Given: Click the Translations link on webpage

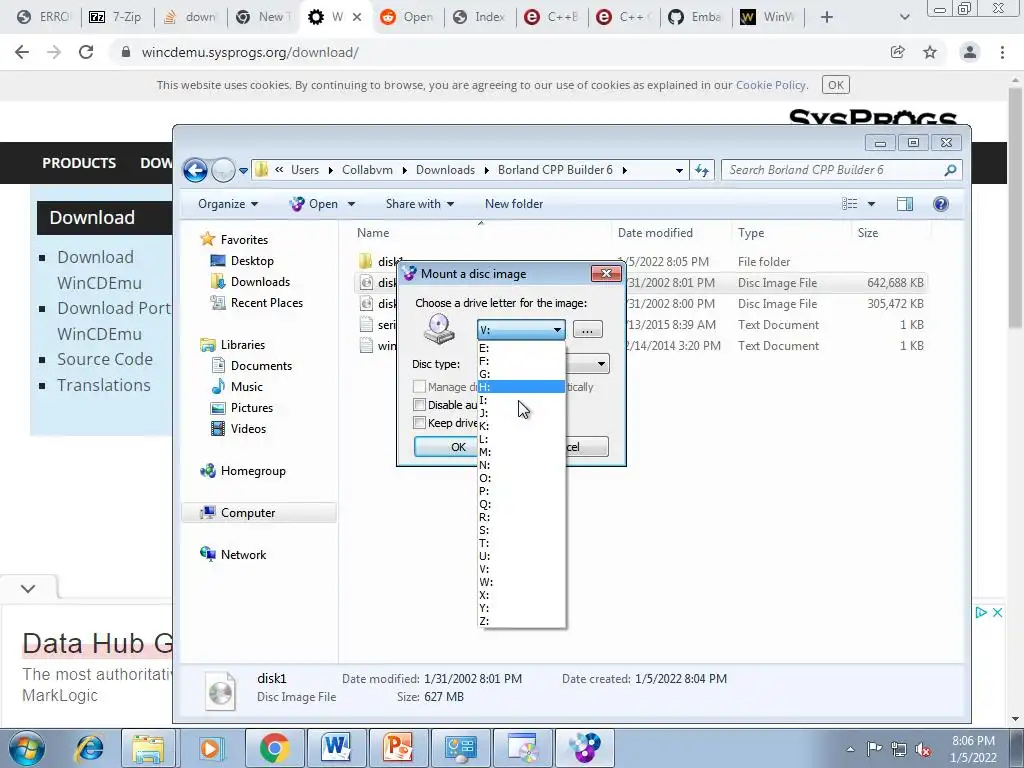Looking at the screenshot, I should [104, 385].
